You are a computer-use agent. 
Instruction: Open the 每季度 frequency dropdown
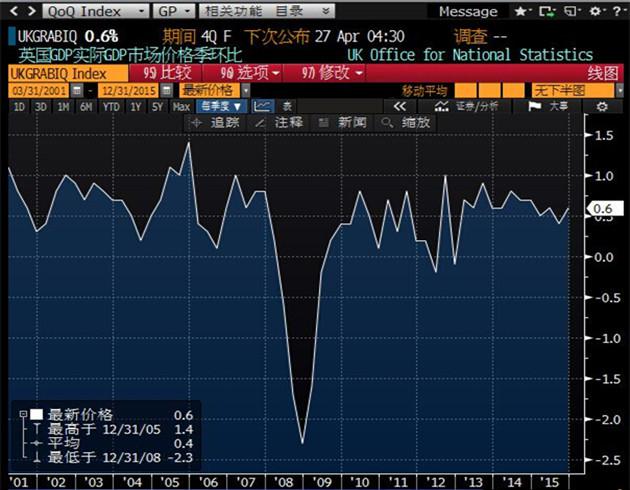(220, 106)
